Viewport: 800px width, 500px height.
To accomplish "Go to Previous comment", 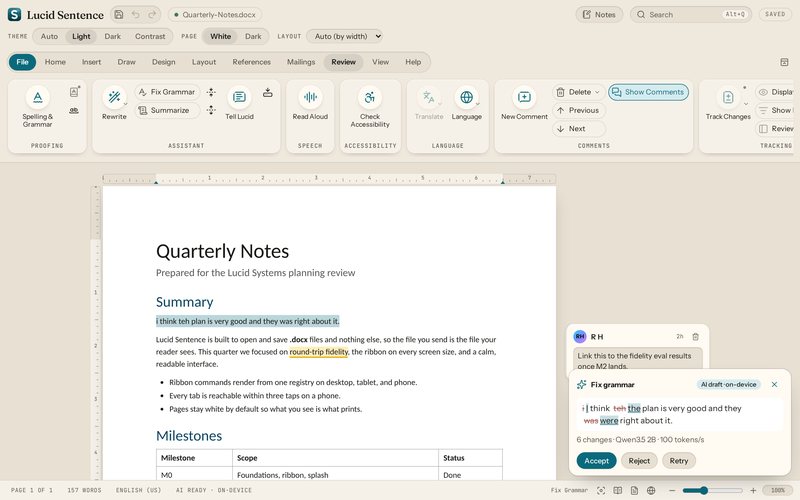I will pos(578,110).
